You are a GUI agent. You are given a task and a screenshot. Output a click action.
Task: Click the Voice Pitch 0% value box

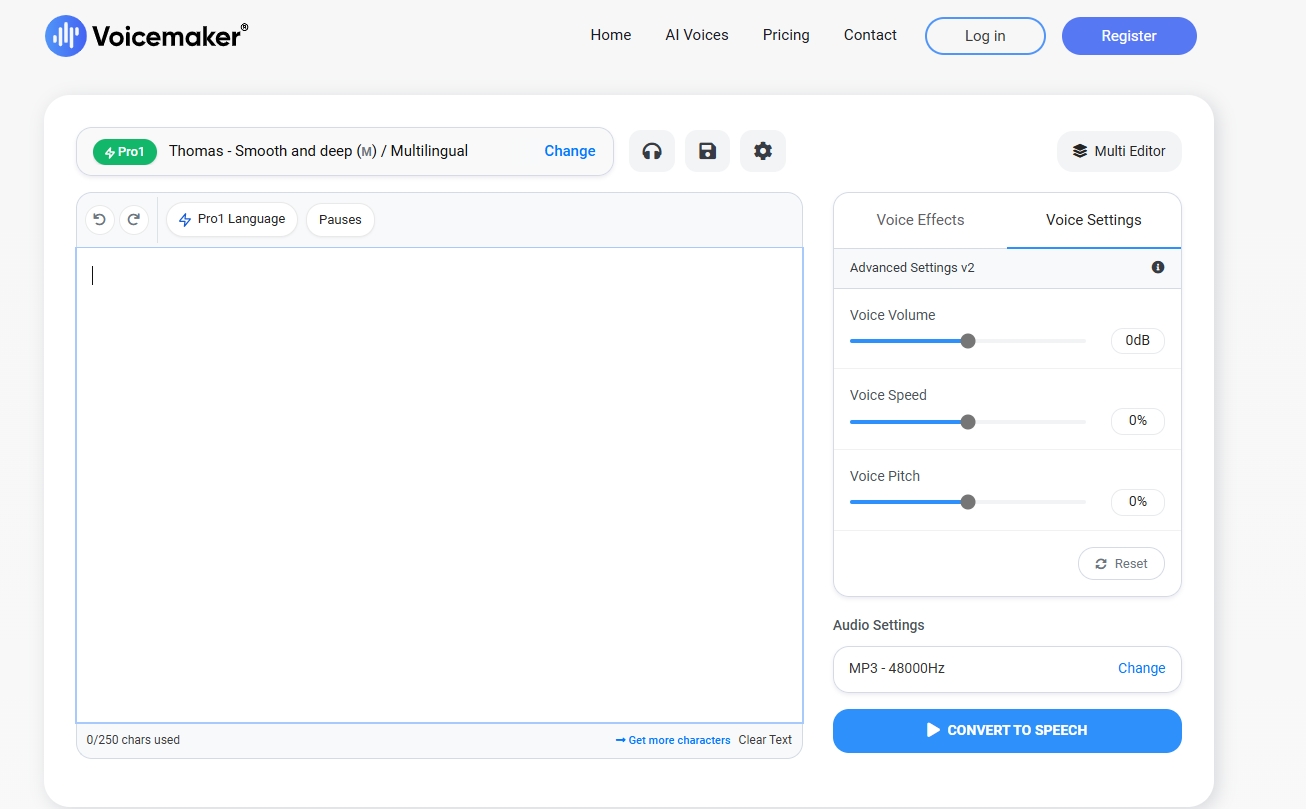click(1138, 502)
